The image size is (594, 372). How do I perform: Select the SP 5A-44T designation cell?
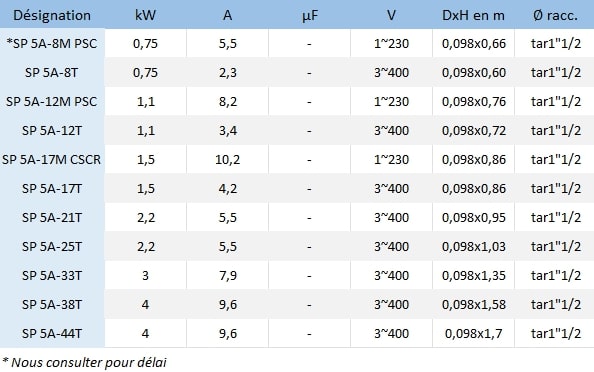coord(52,333)
